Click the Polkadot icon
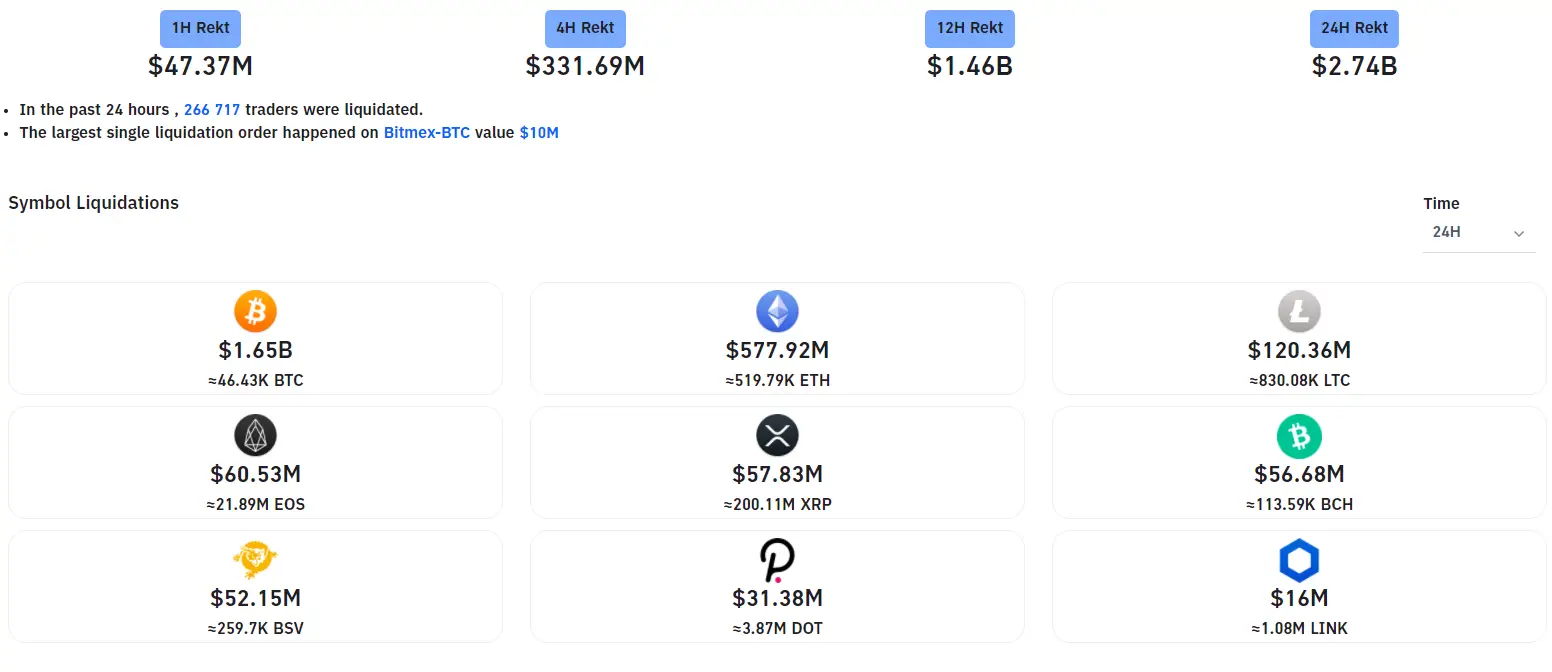The image size is (1552, 672). coord(777,560)
